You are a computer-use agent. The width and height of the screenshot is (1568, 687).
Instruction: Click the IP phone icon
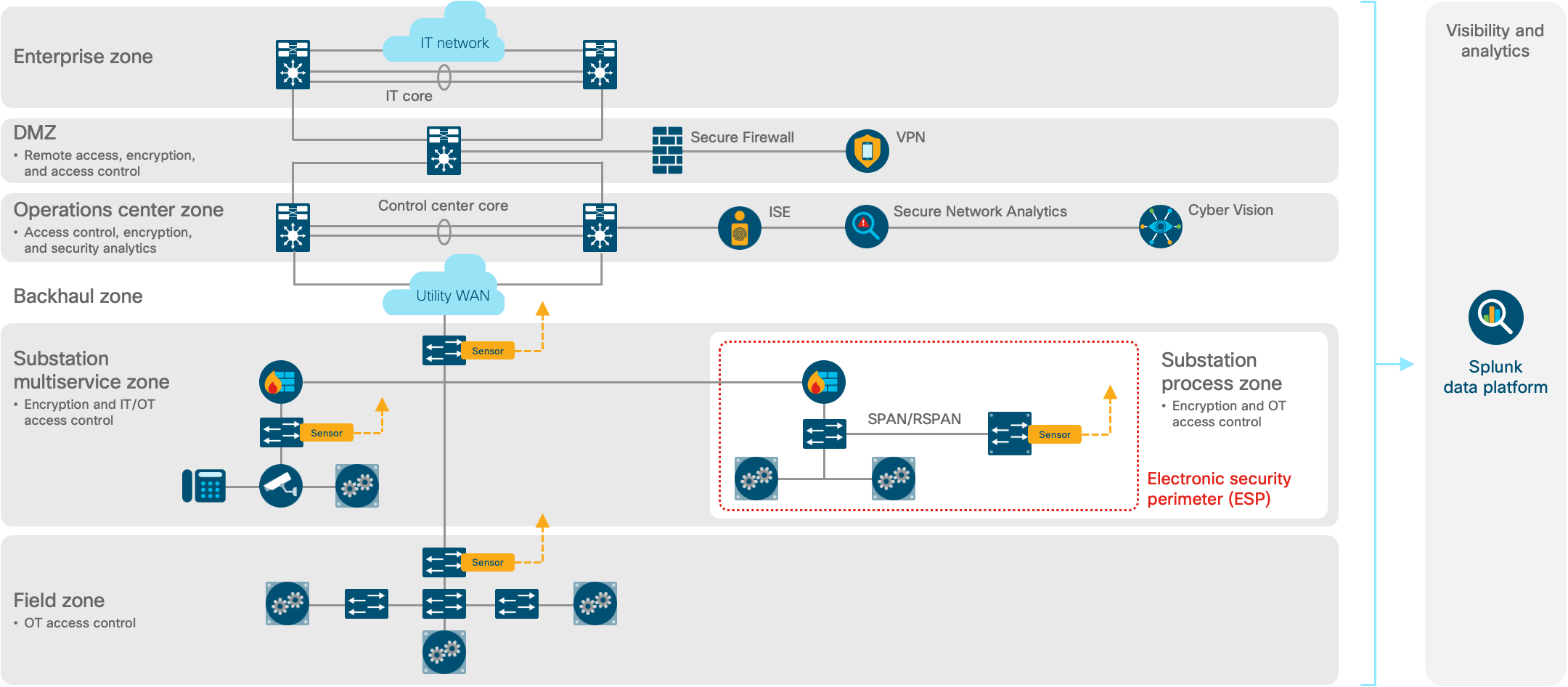[x=204, y=486]
